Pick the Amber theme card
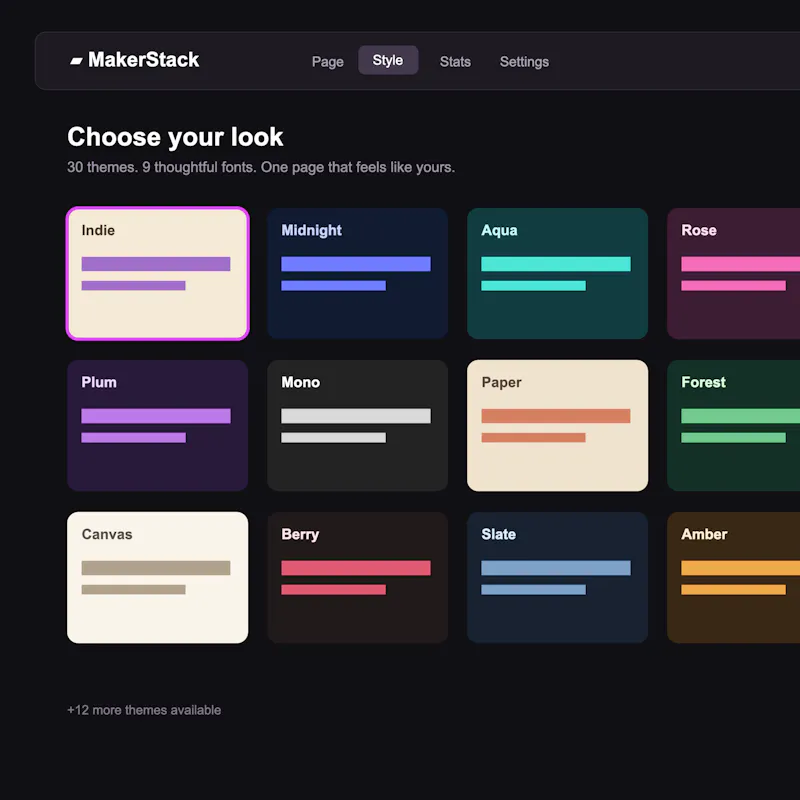The image size is (800, 800). [x=734, y=578]
